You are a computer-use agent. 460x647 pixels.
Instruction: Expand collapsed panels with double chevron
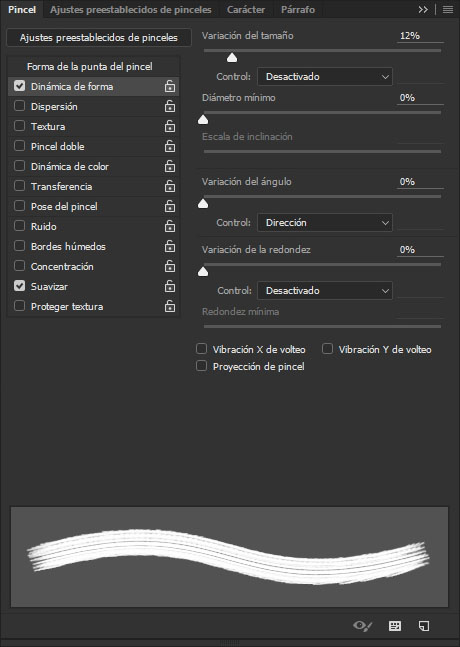423,9
